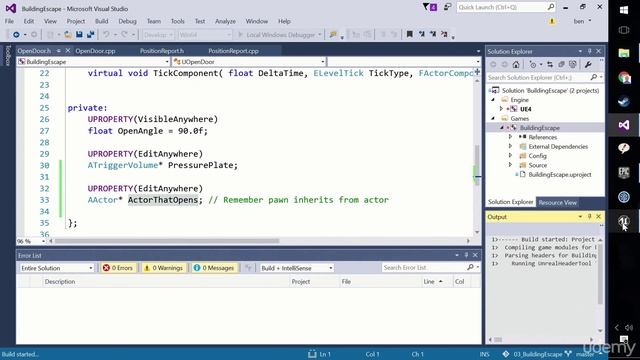Toggle pin on OpenDoor.h tab
Viewport: 640px width, 360px height.
pyautogui.click(x=59, y=51)
